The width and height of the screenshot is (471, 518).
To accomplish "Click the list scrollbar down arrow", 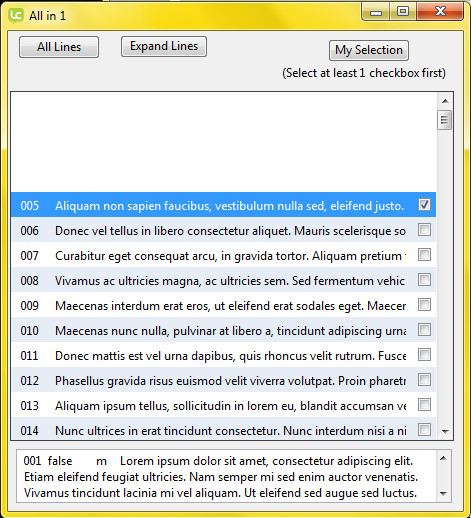I will click(445, 431).
